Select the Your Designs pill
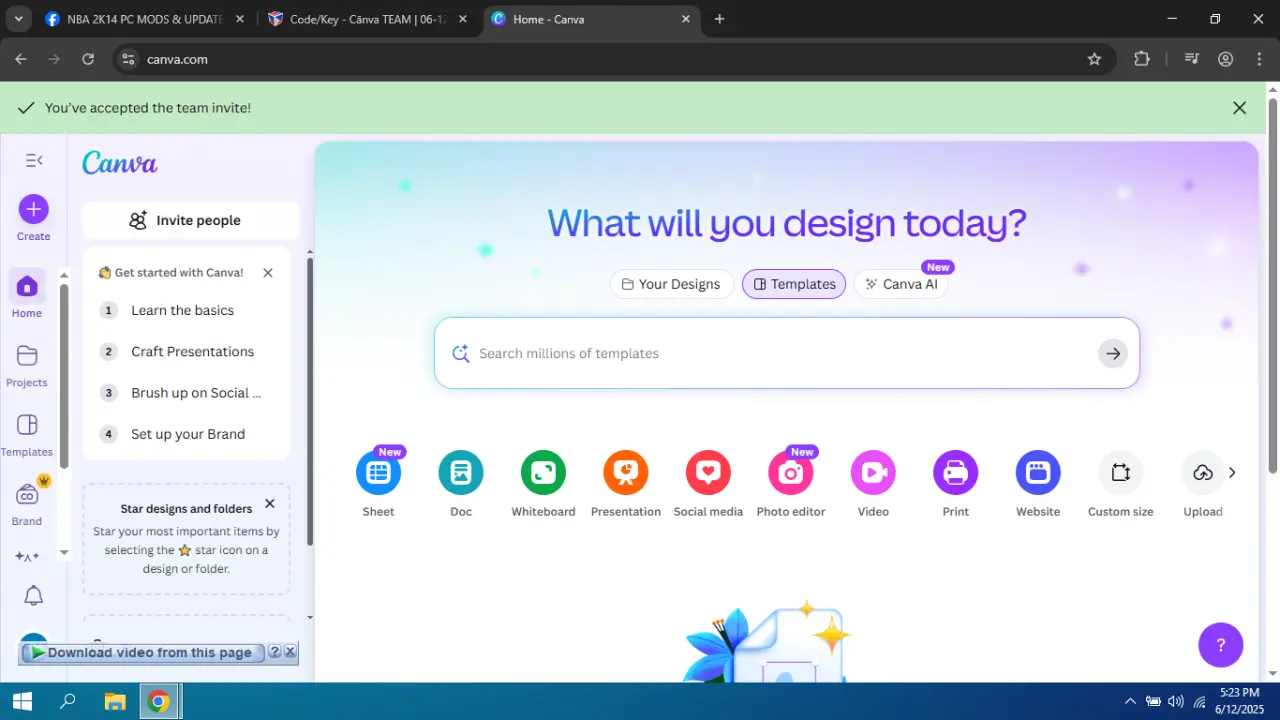 click(x=671, y=284)
